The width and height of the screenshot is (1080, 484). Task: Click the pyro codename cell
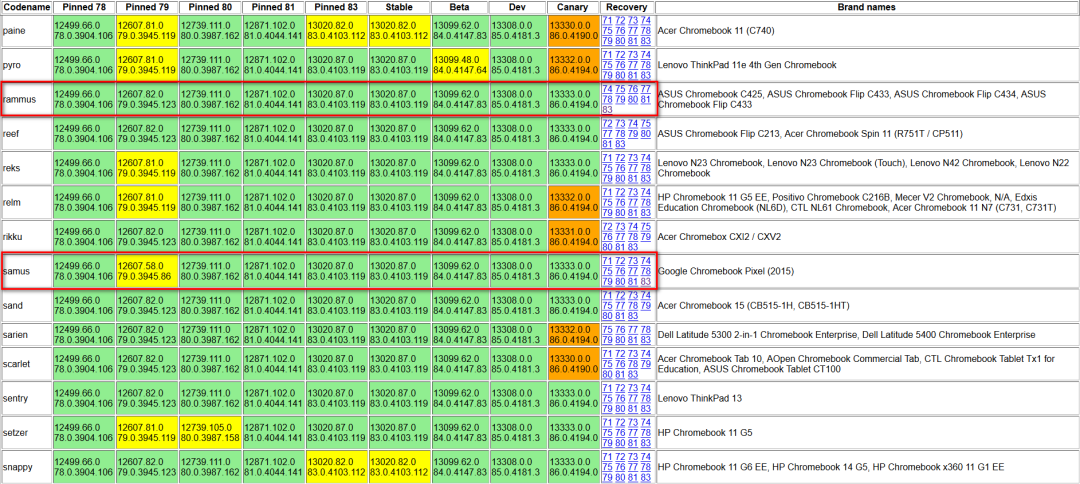coord(26,65)
